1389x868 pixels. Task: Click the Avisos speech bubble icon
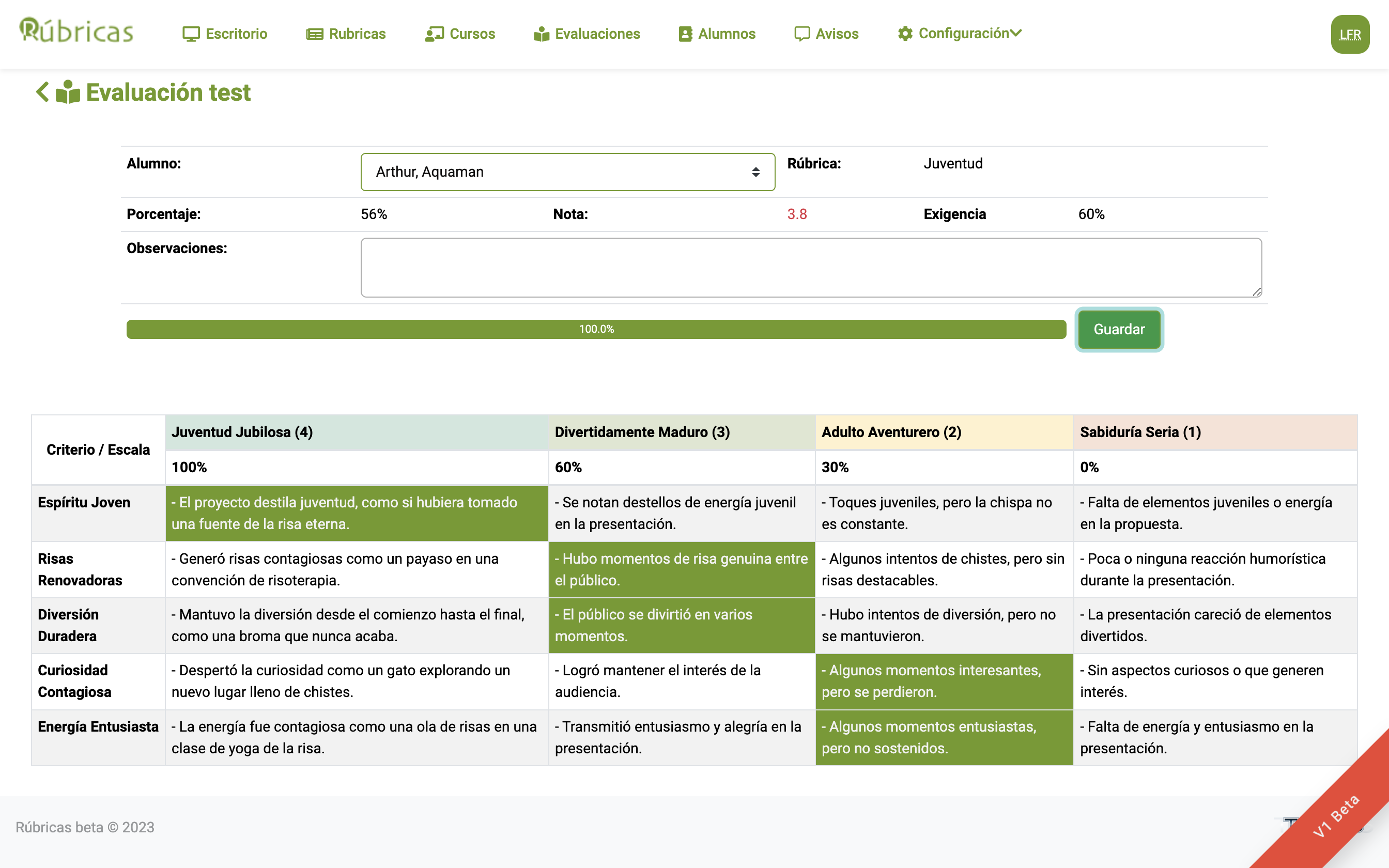click(801, 34)
